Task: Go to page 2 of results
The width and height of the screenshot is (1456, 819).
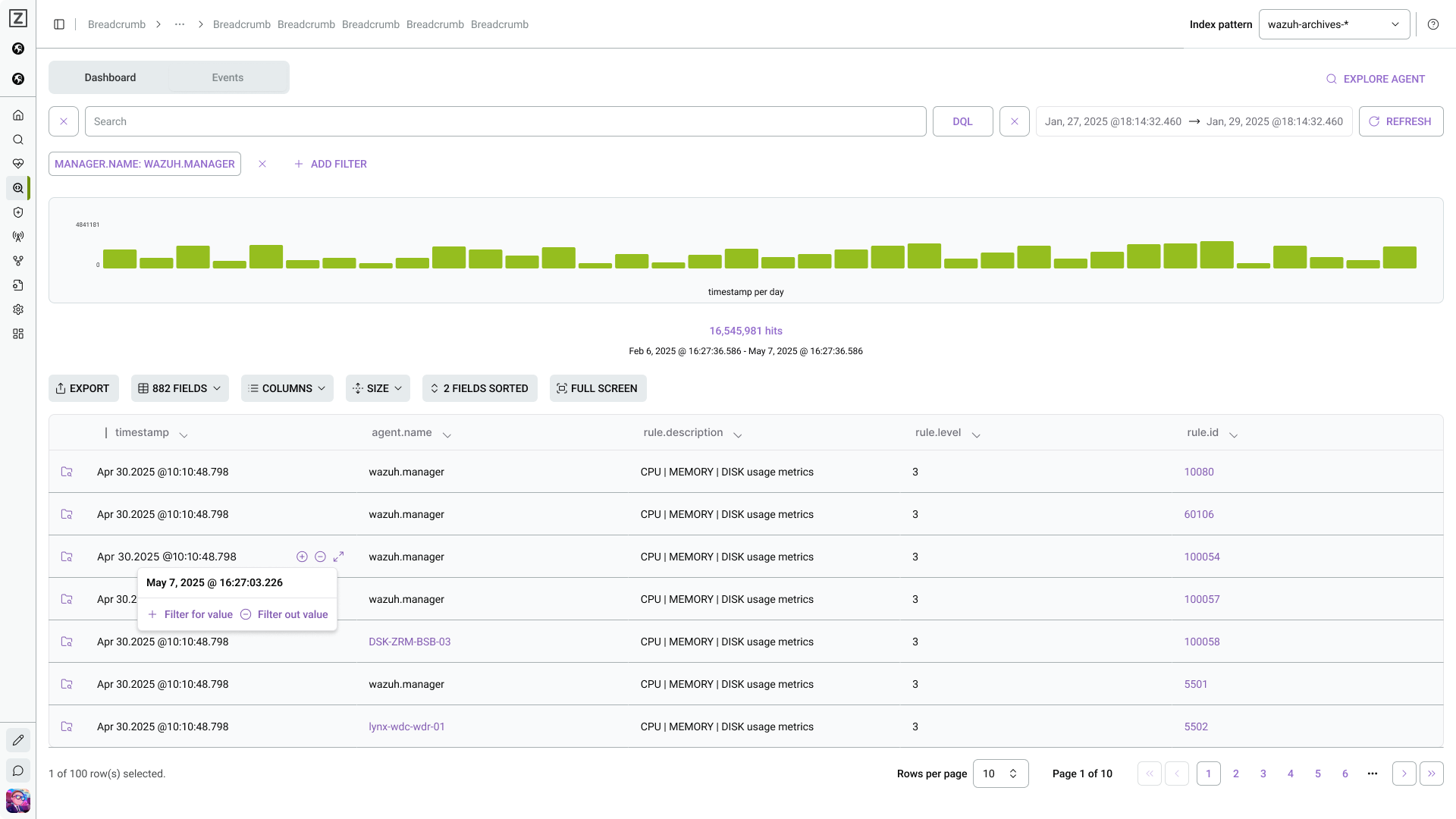Action: coord(1236,773)
